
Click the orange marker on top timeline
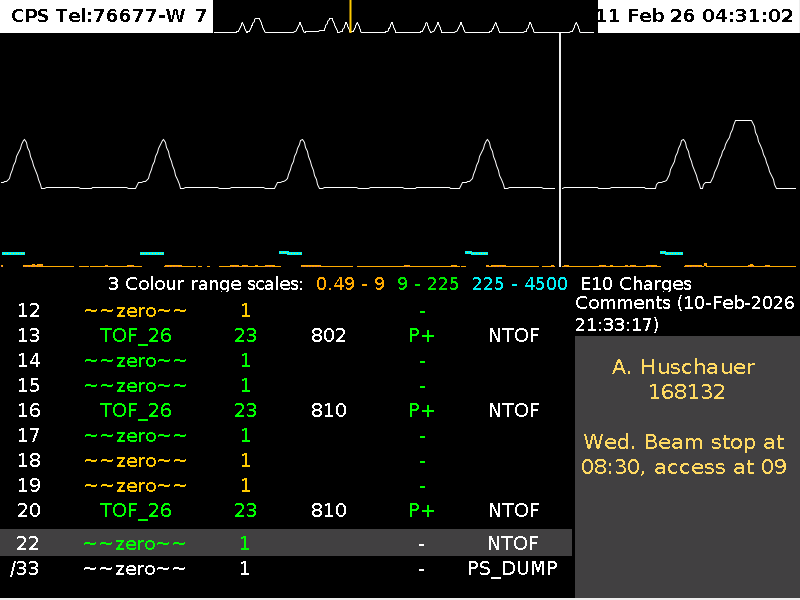(x=350, y=14)
